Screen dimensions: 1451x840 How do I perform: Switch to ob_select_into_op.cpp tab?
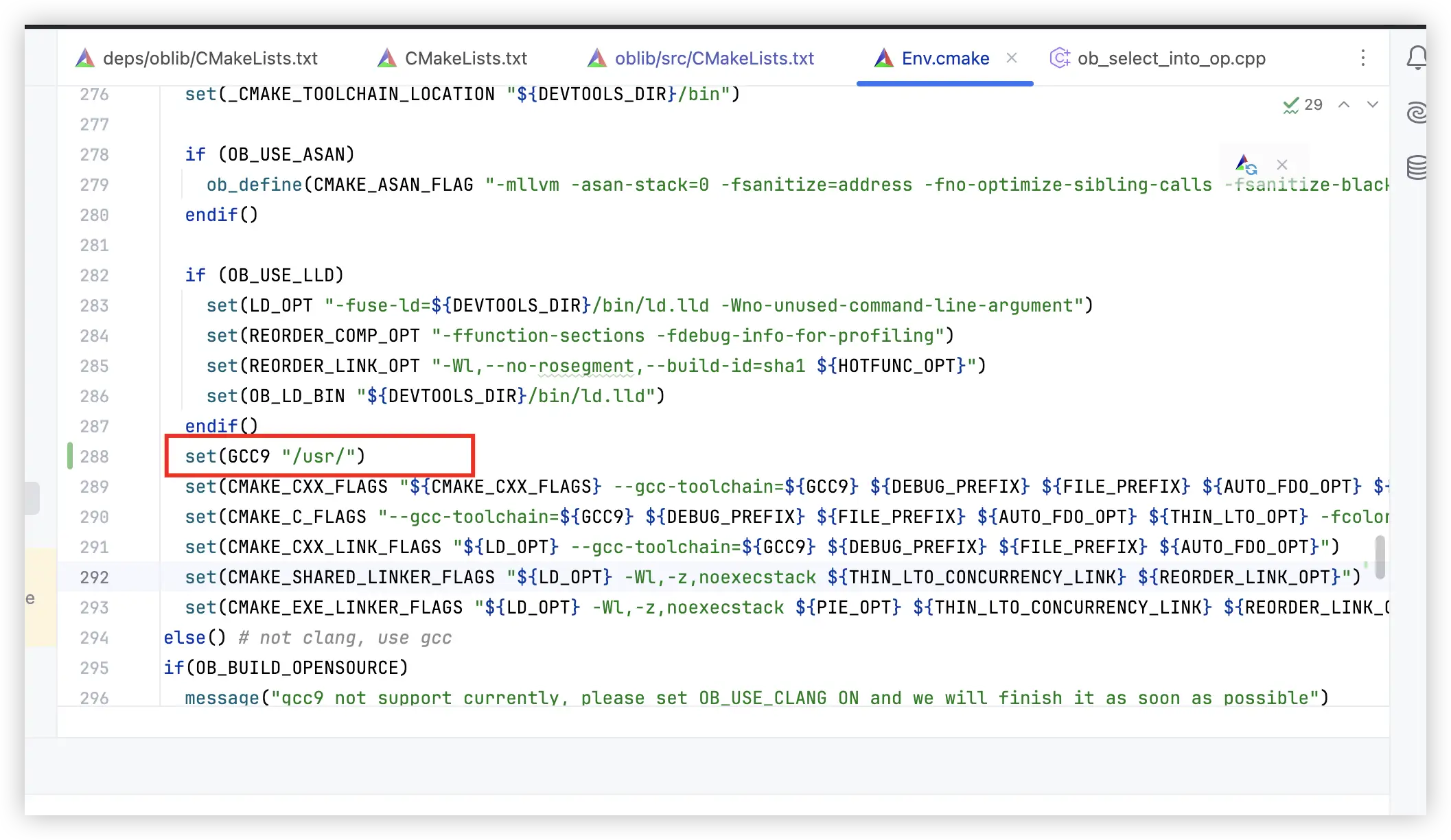click(1158, 58)
